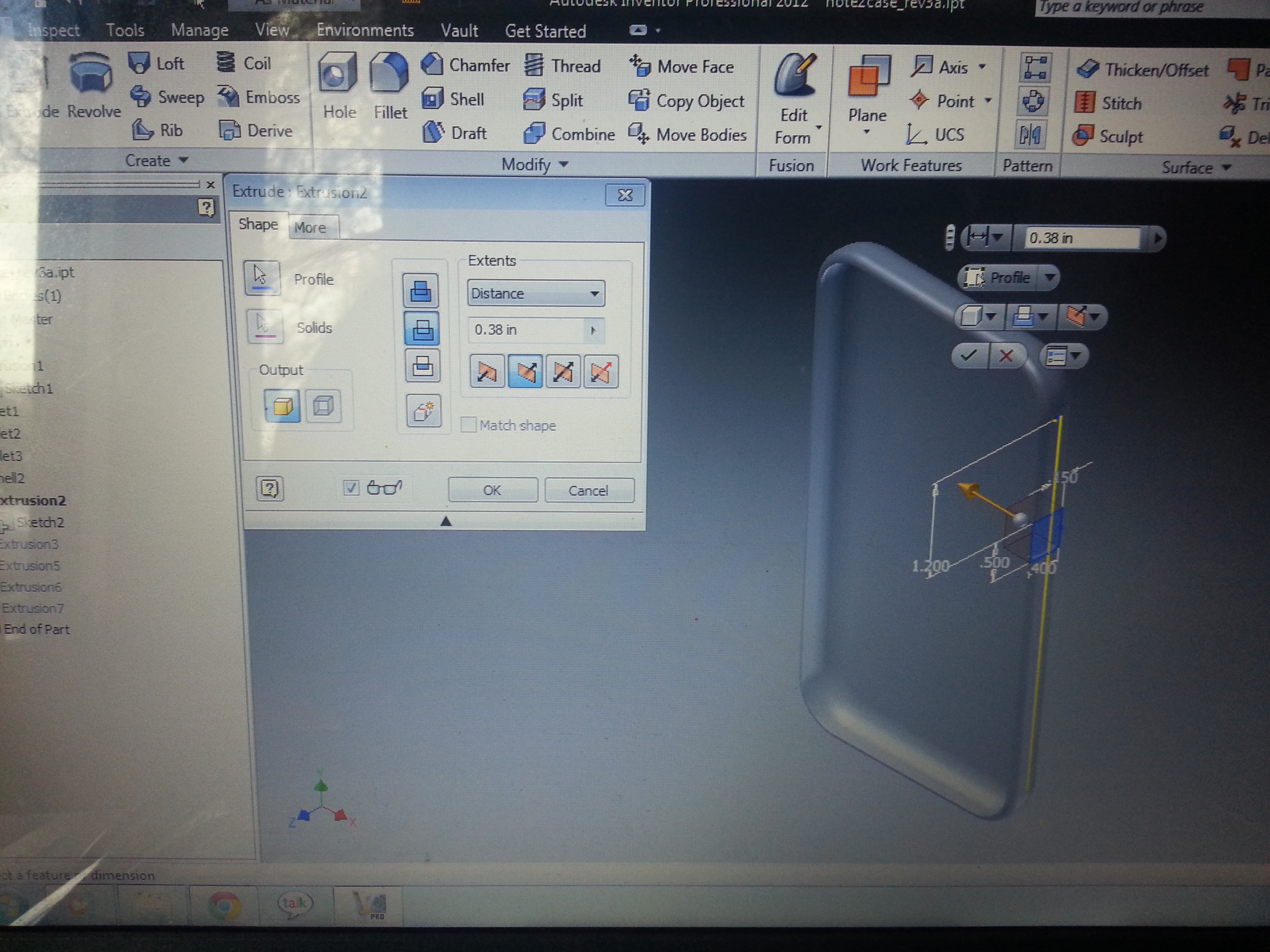Open Chrome from the taskbar
The image size is (1270, 952).
[x=224, y=905]
